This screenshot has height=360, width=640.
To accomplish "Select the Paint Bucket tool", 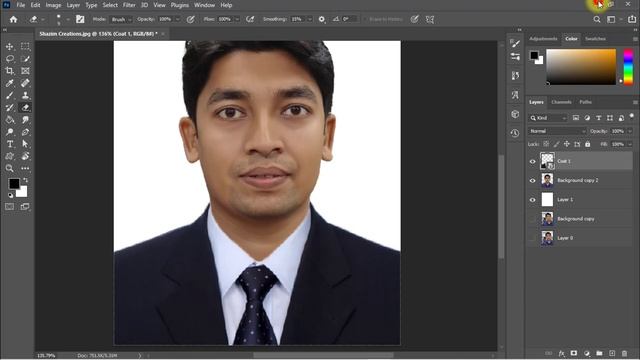I will tap(9, 120).
